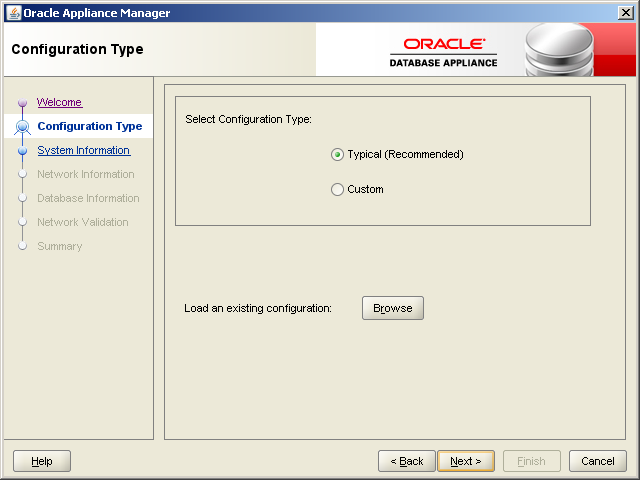
Task: Click the 'Load an existing configuration:' label
Action: click(x=258, y=308)
